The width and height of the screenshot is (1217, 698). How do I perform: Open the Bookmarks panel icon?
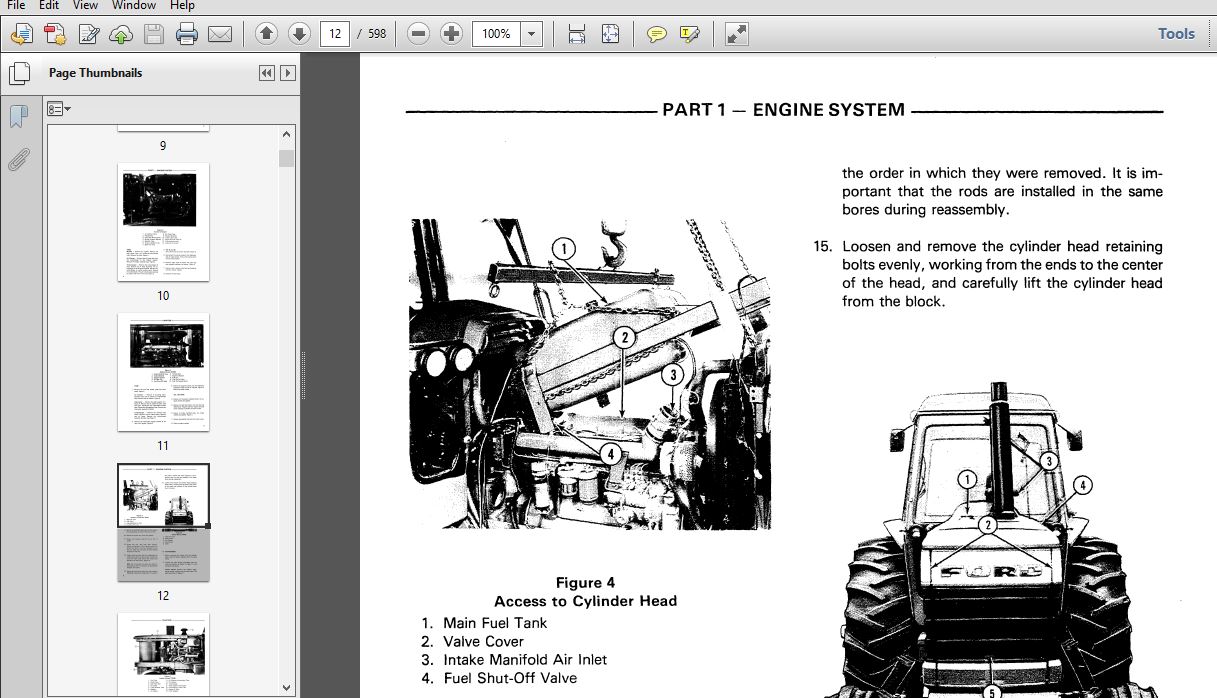18,116
